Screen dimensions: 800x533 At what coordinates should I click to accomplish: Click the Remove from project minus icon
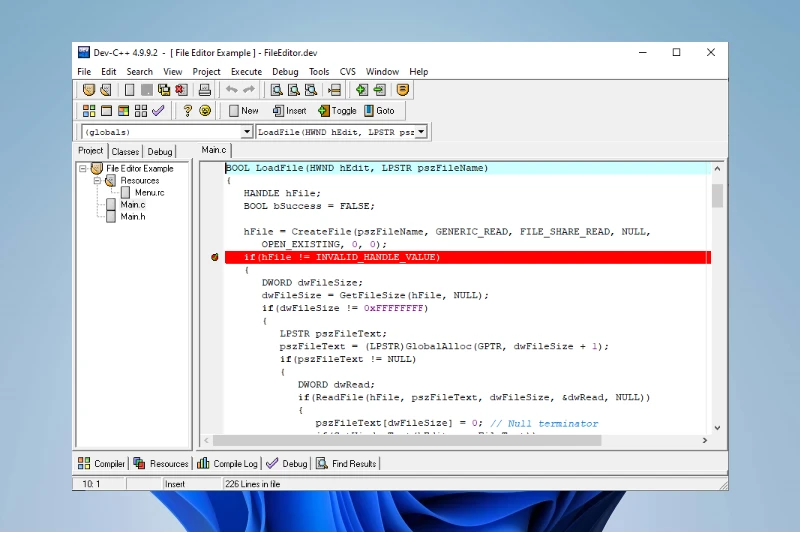[379, 90]
